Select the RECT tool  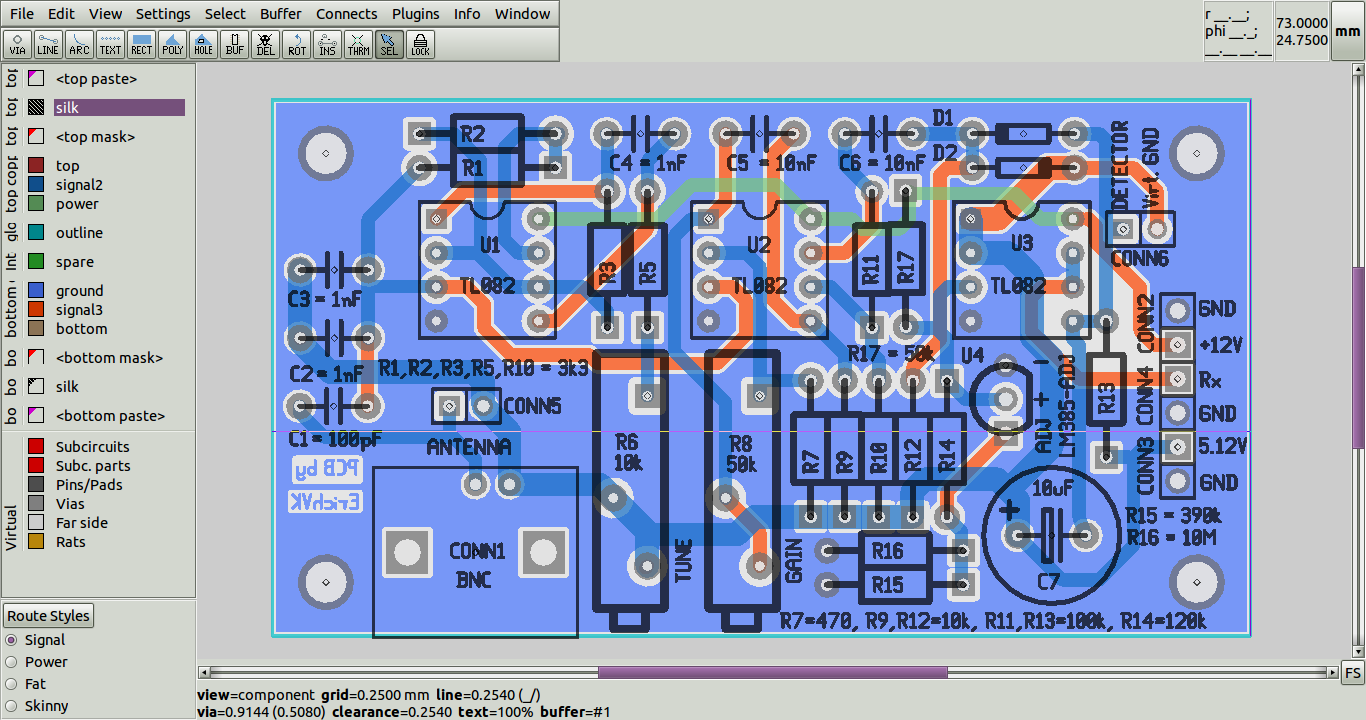point(141,44)
